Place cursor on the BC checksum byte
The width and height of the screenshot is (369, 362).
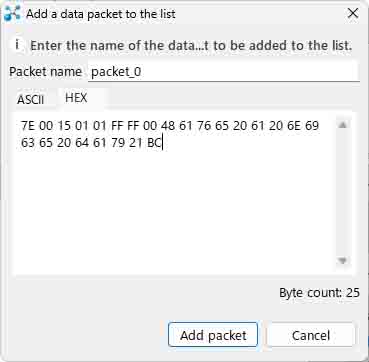pyautogui.click(x=154, y=144)
